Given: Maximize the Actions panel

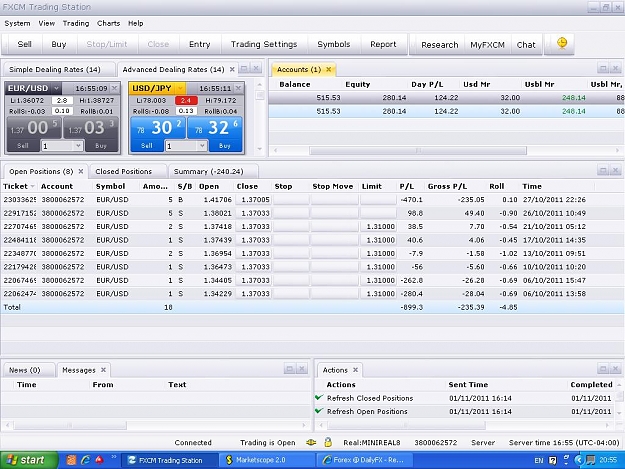Looking at the screenshot, I should [603, 369].
